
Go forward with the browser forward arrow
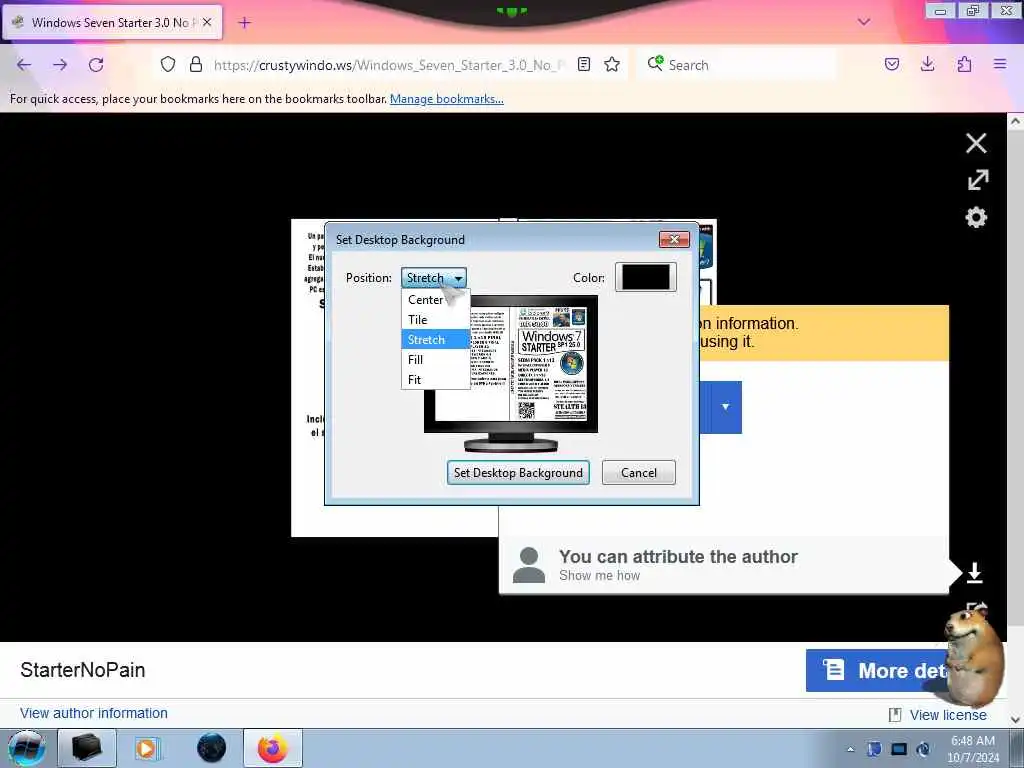[60, 65]
